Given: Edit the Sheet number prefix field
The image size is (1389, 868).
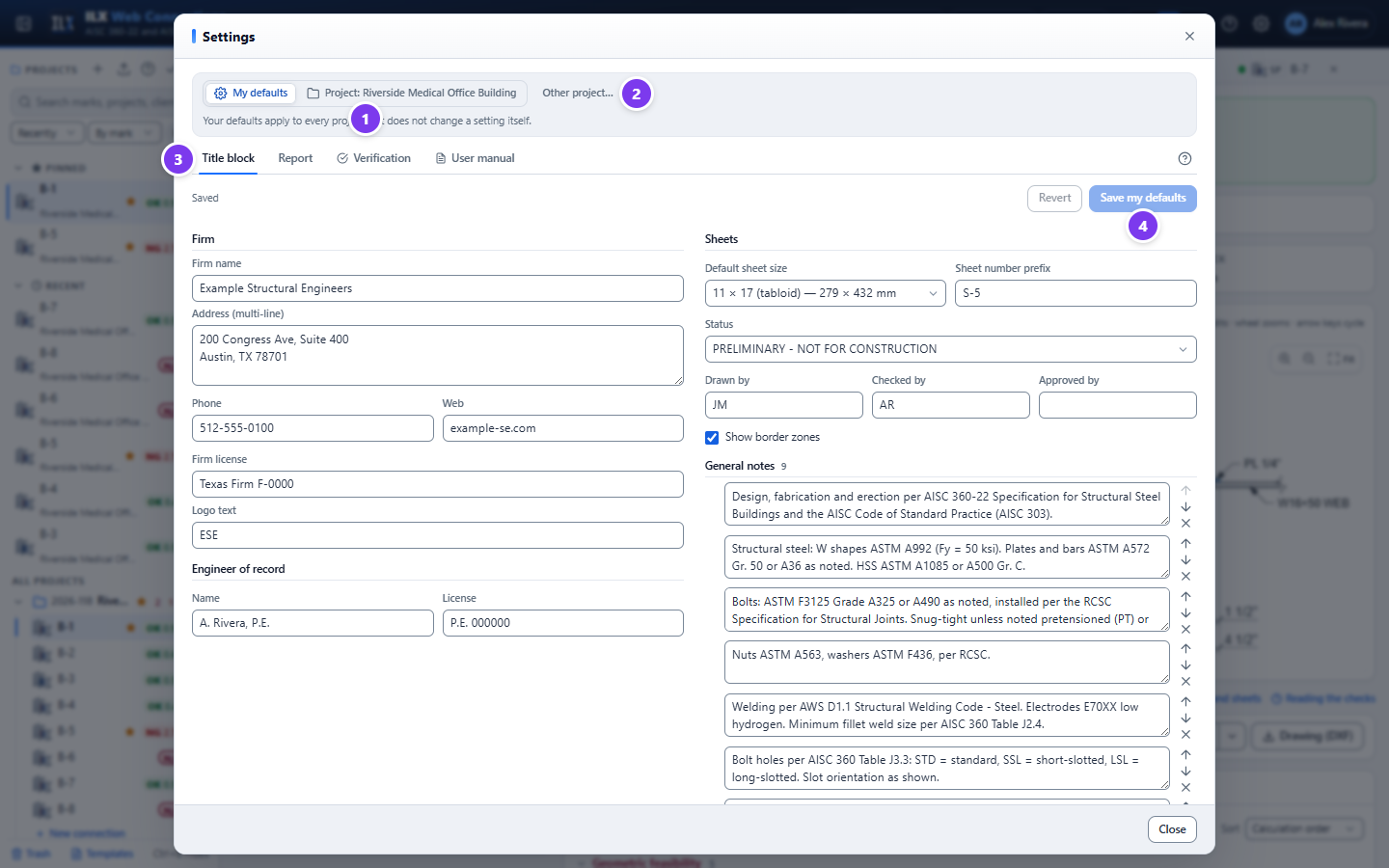Looking at the screenshot, I should (1076, 293).
